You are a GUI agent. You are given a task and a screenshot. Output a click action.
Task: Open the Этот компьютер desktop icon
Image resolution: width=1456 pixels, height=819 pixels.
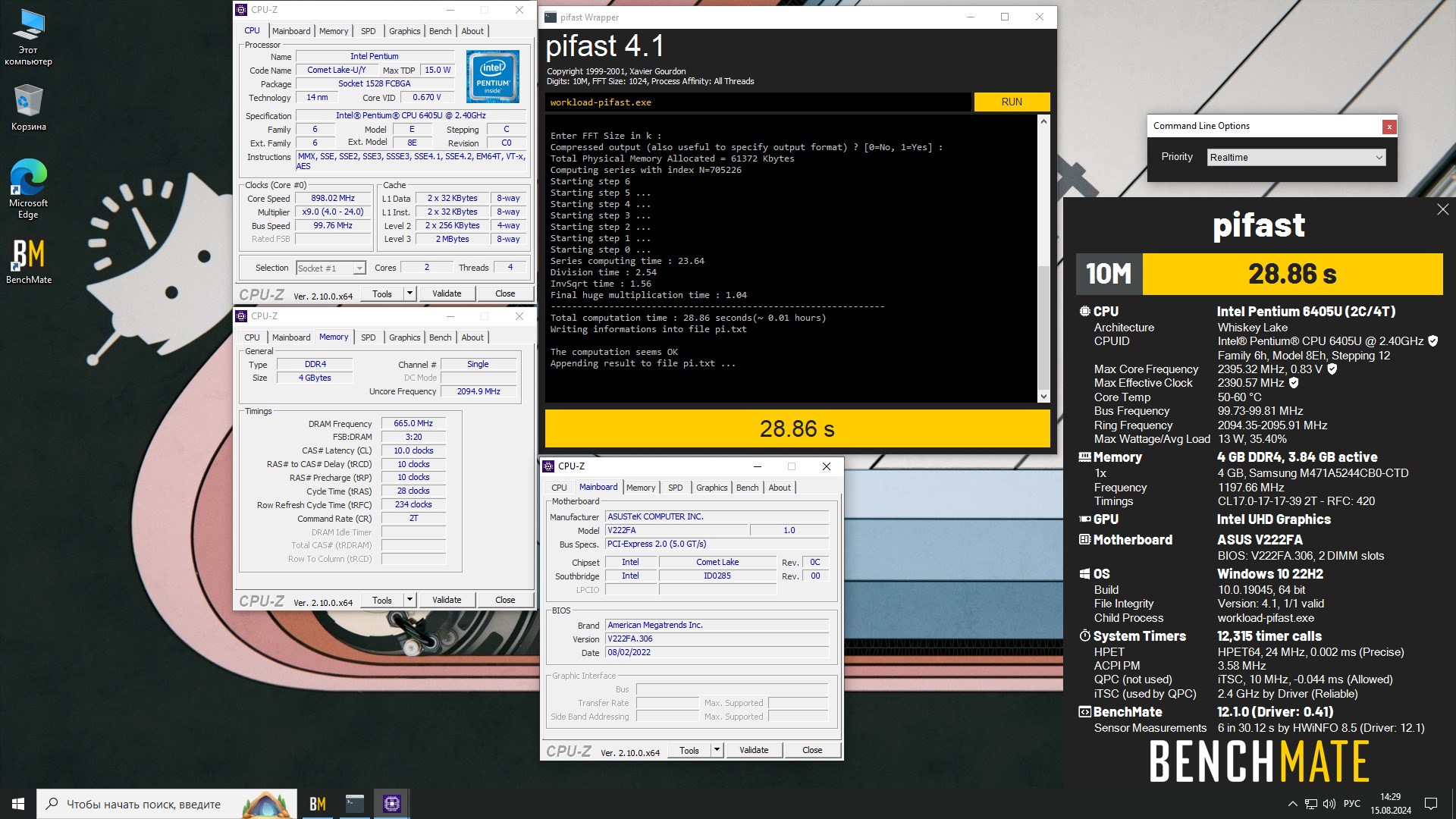click(x=28, y=36)
